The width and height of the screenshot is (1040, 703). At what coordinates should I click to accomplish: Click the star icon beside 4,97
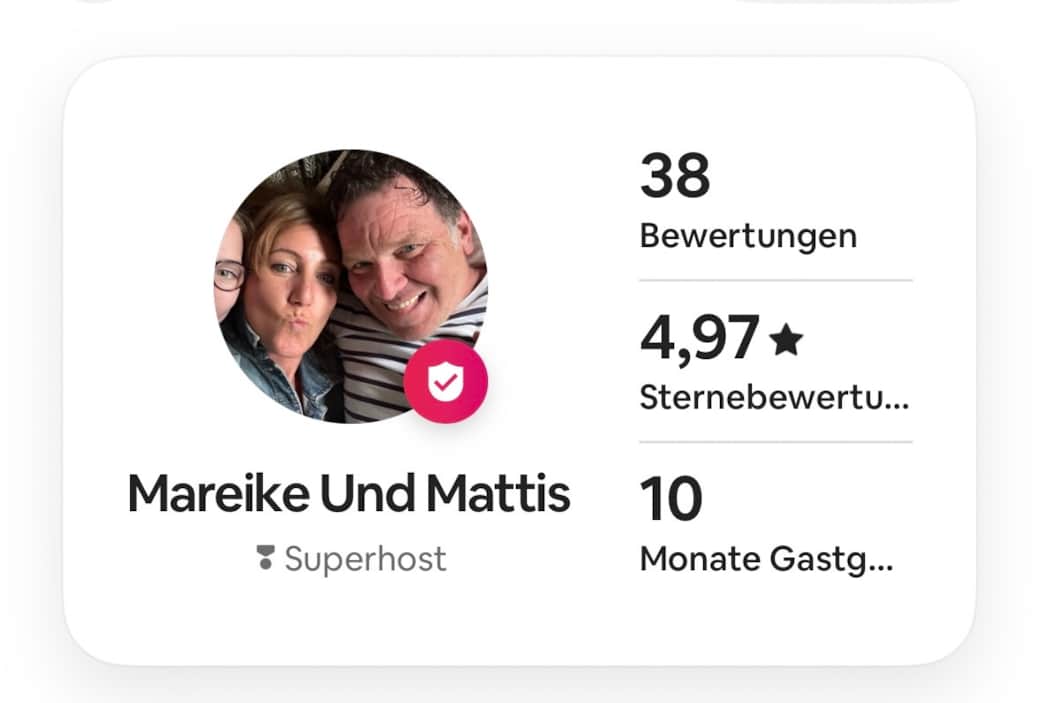[x=787, y=340]
